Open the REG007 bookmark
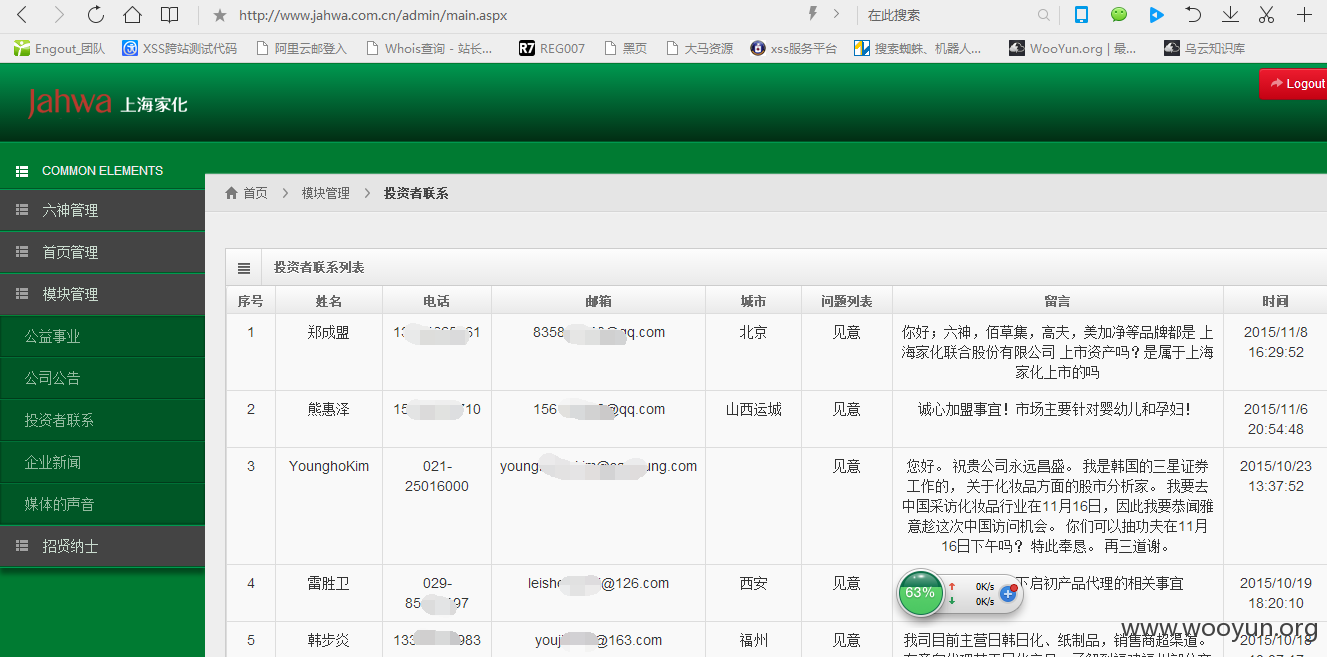Viewport: 1327px width, 657px height. (552, 48)
